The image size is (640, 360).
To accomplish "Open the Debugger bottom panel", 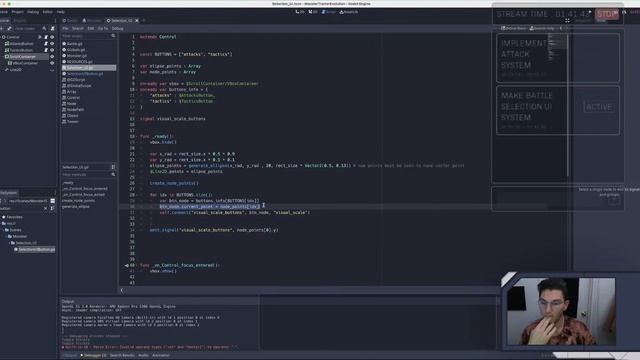I will coord(93,356).
